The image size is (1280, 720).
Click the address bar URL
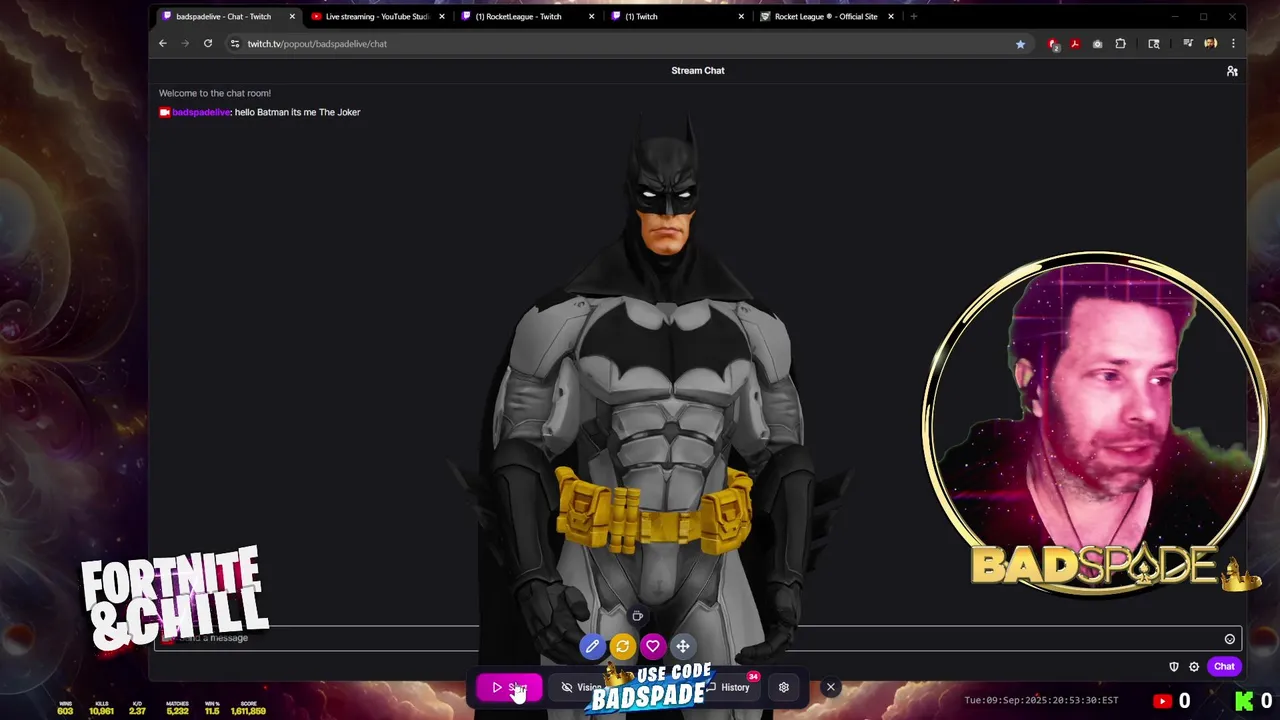(317, 44)
